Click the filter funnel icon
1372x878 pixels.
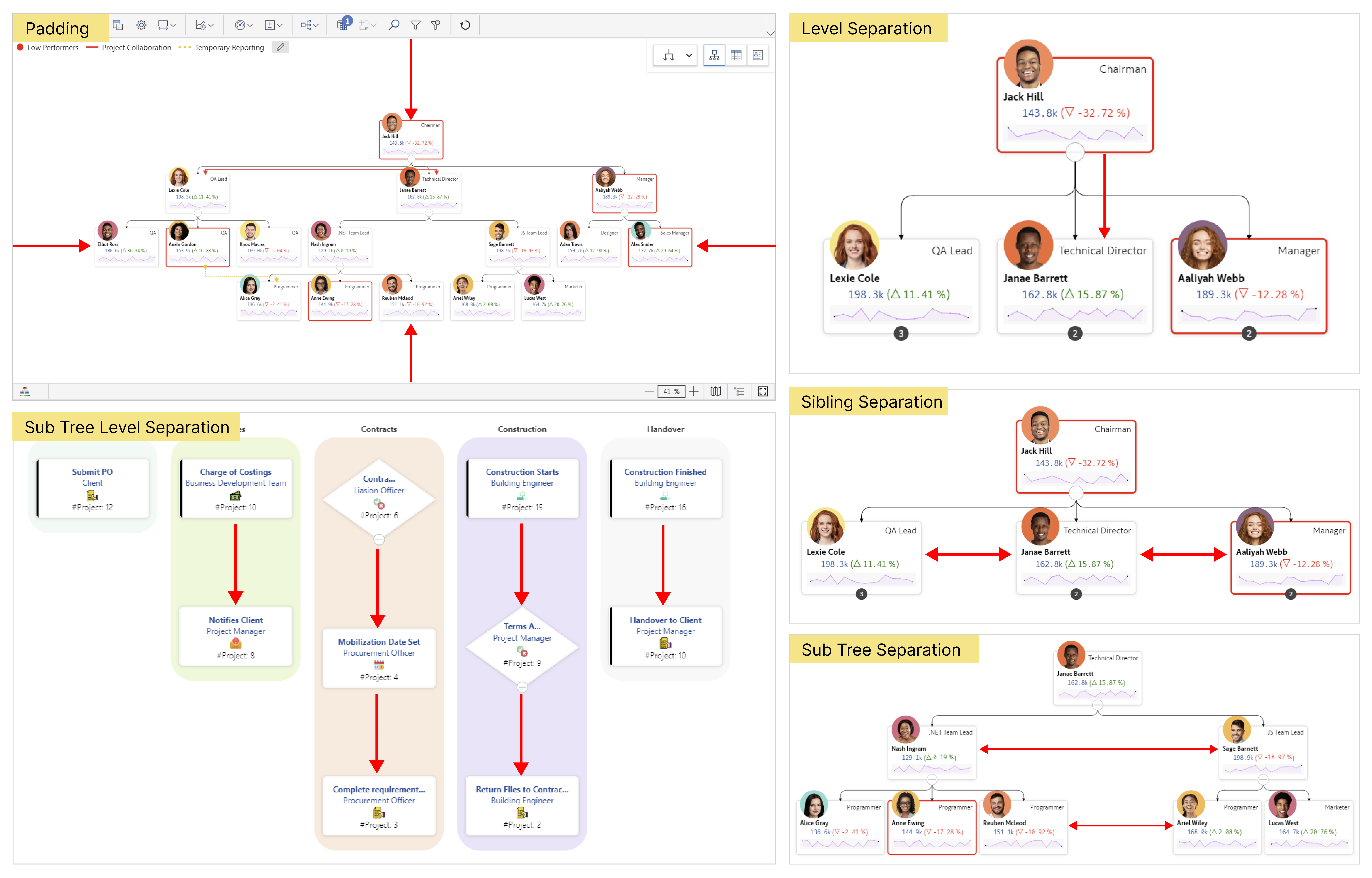coord(416,25)
